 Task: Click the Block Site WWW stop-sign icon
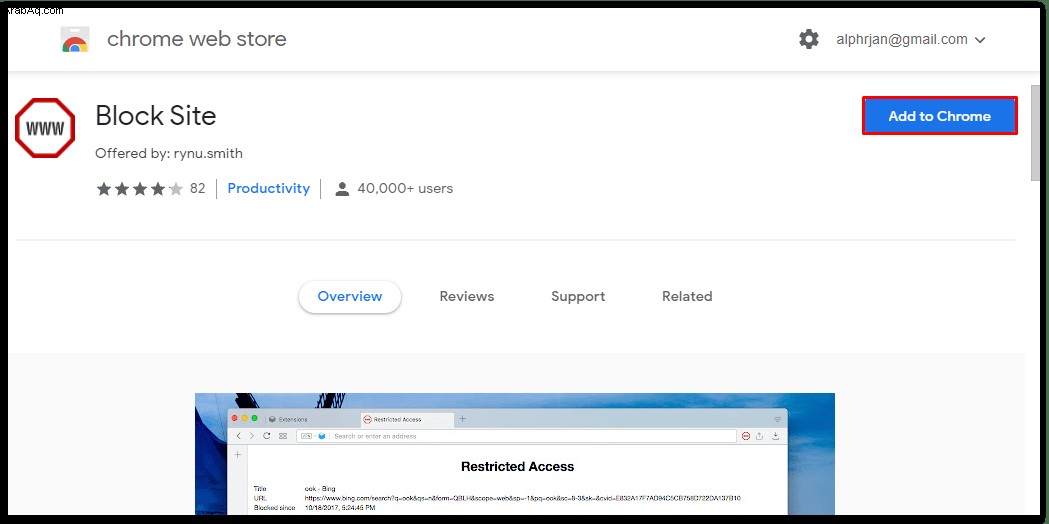click(x=45, y=128)
